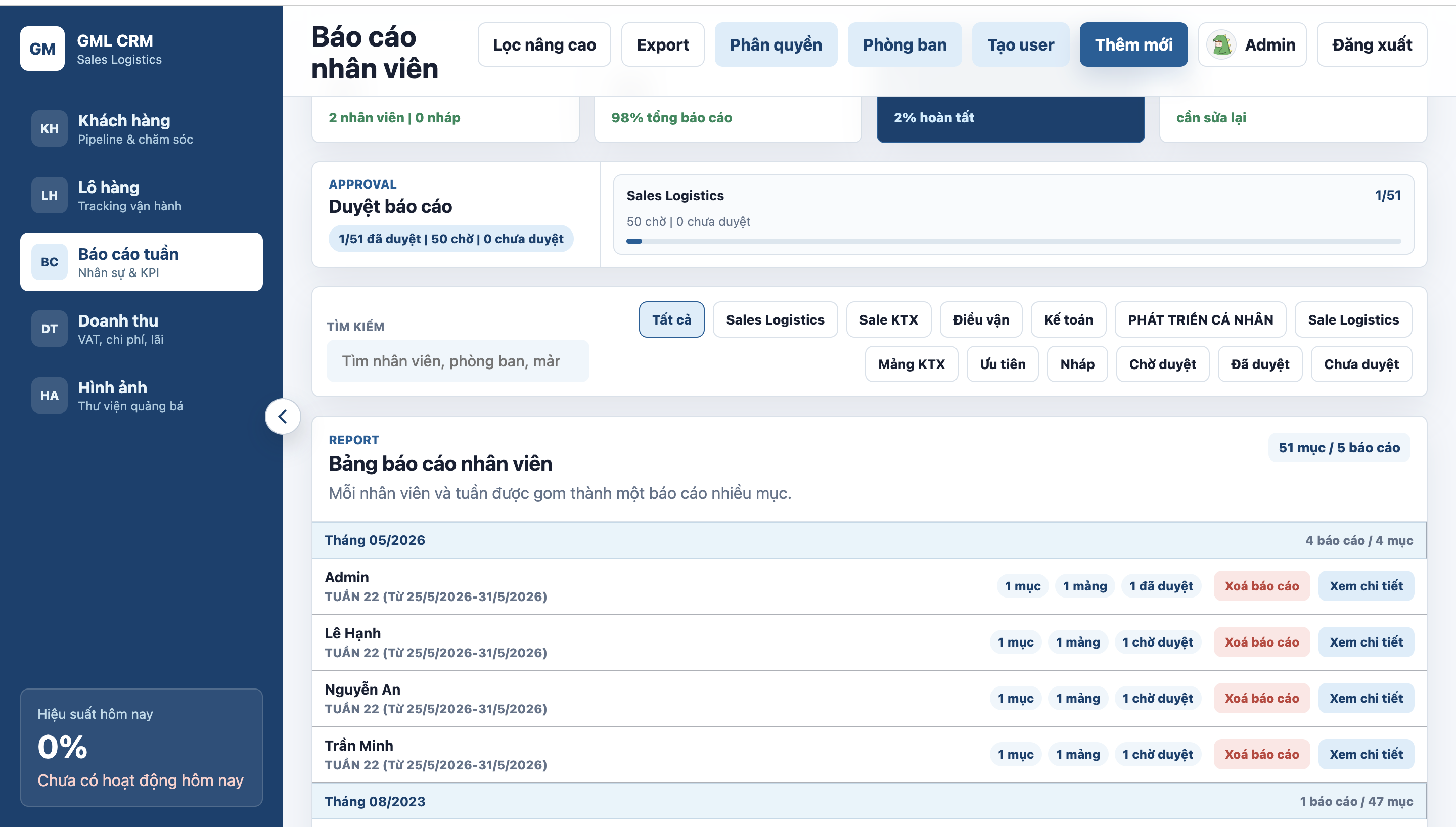Toggle the Mảng KTX filter

(912, 364)
